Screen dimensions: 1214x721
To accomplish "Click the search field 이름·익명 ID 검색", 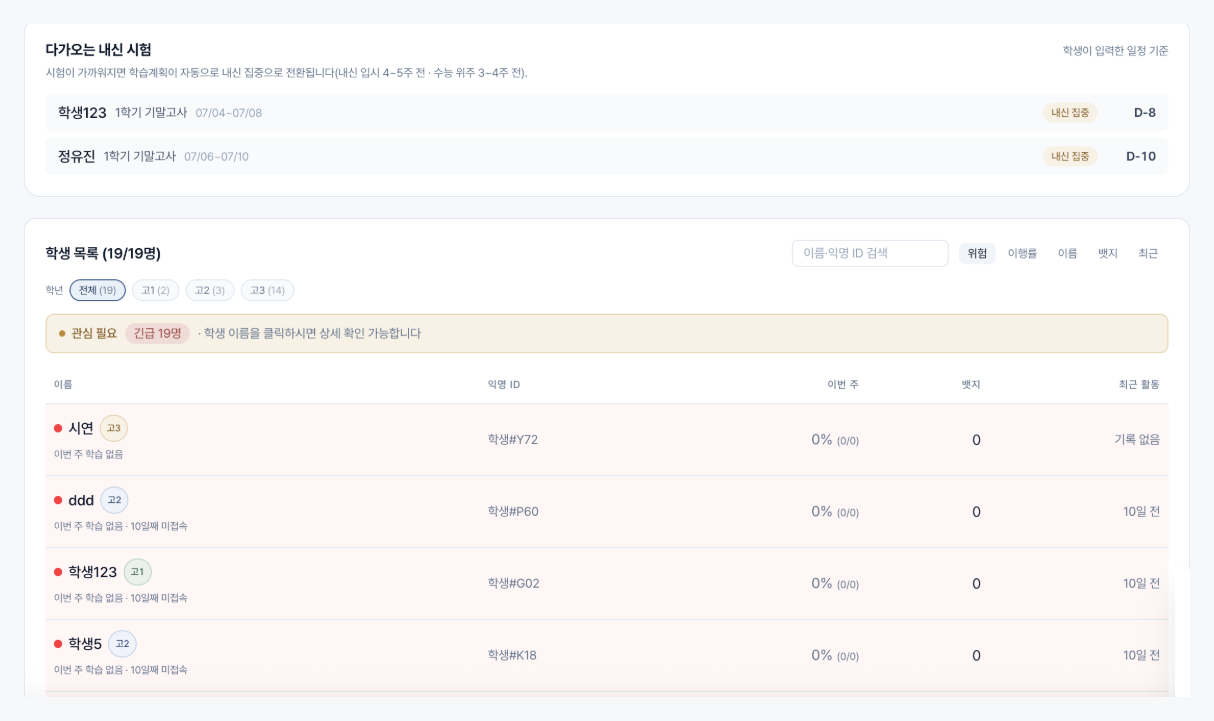I will pyautogui.click(x=870, y=253).
